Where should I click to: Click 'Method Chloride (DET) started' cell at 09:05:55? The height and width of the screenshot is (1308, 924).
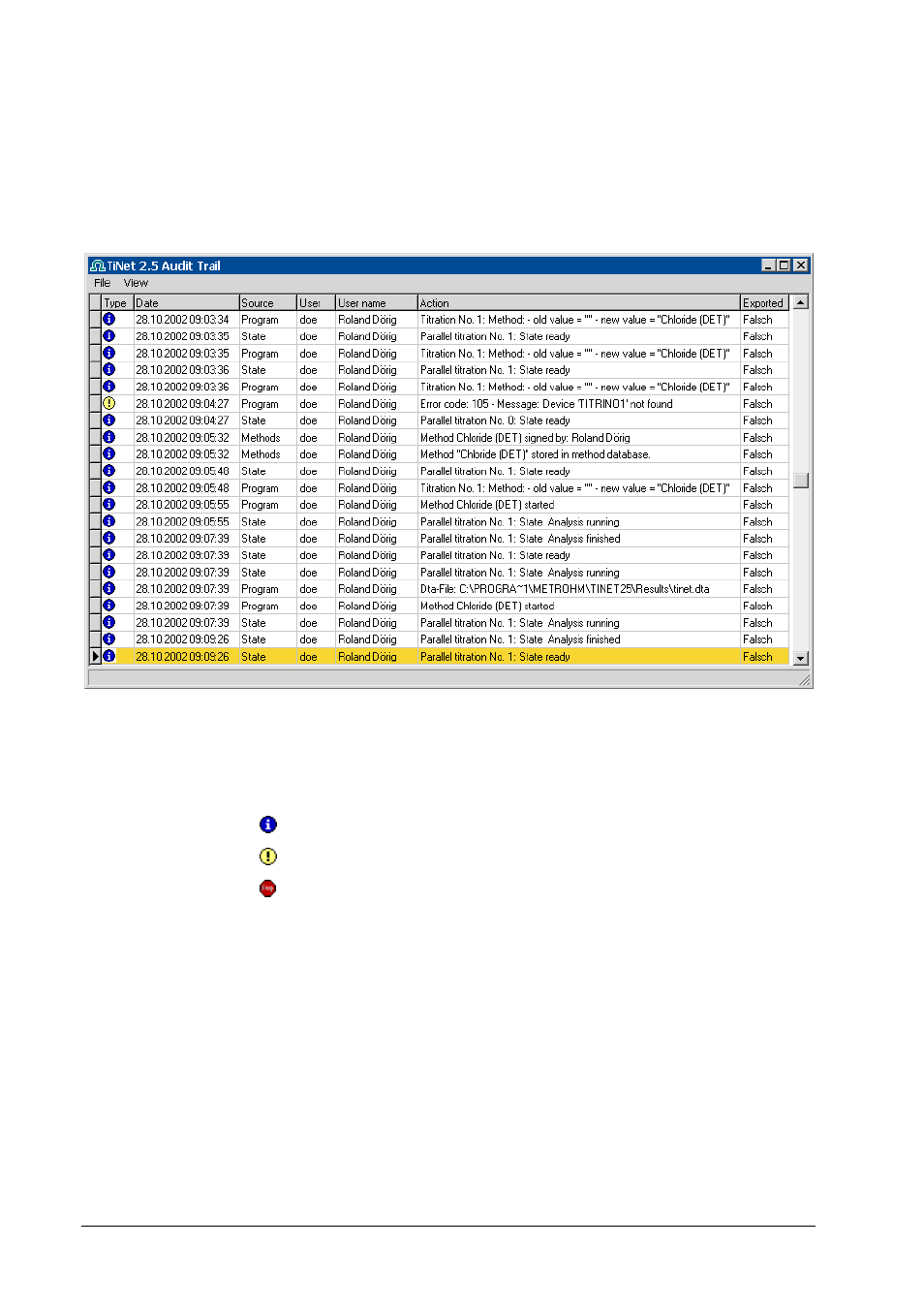[x=578, y=504]
